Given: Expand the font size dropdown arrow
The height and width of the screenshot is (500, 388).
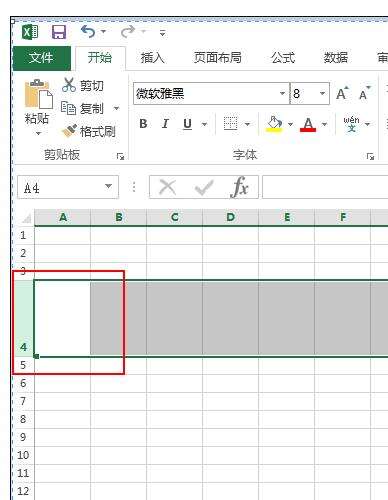Looking at the screenshot, I should click(322, 93).
